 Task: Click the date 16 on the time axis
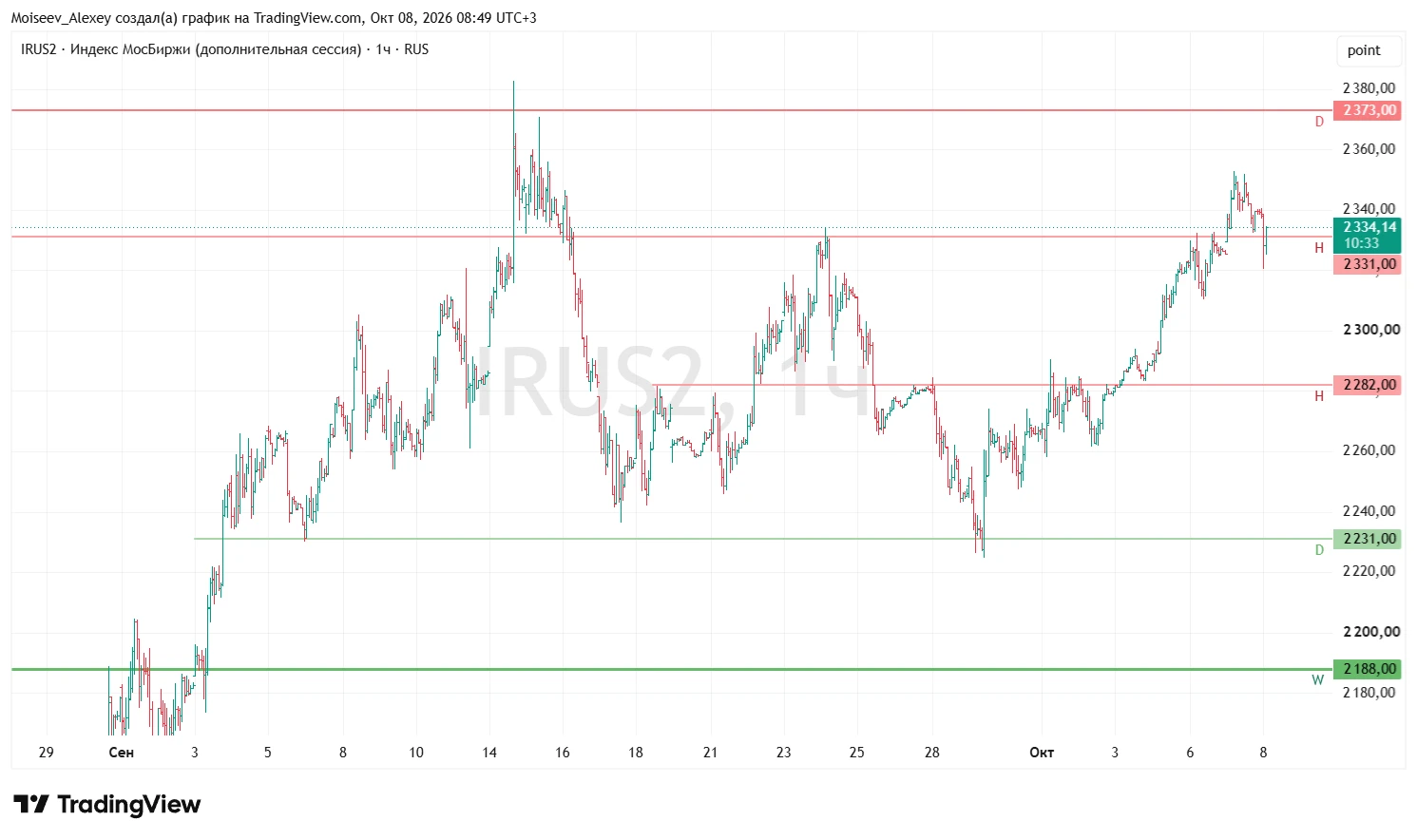(563, 753)
